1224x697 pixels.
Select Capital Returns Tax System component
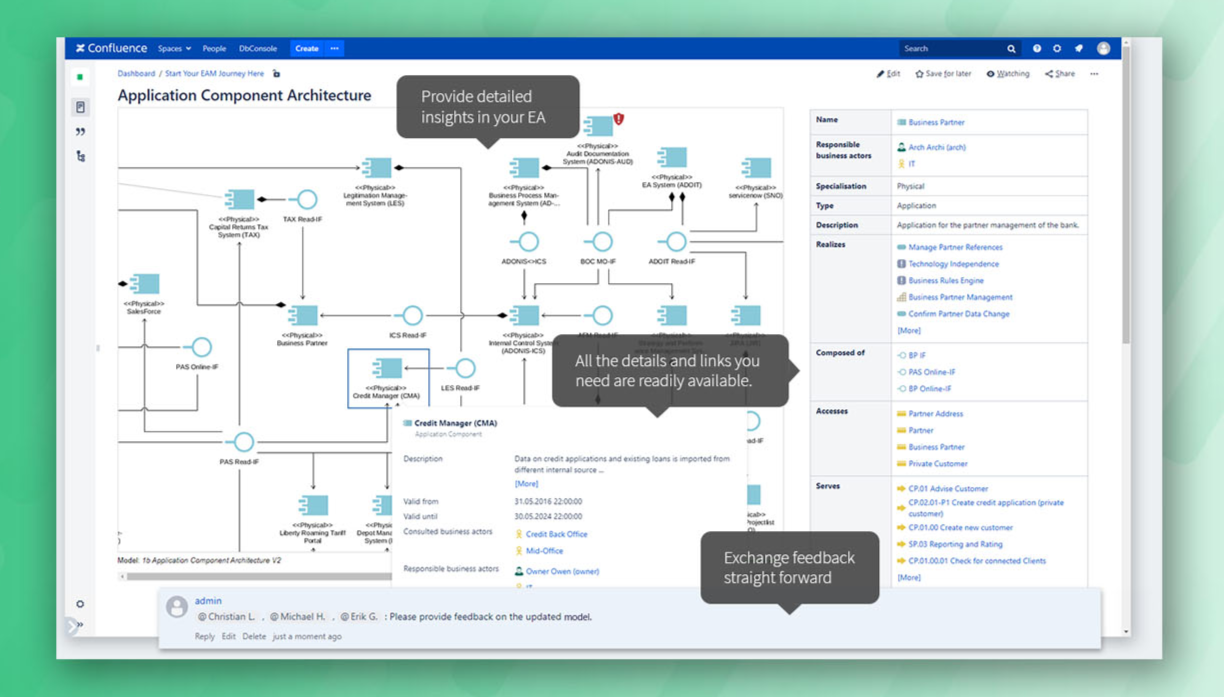(x=239, y=199)
